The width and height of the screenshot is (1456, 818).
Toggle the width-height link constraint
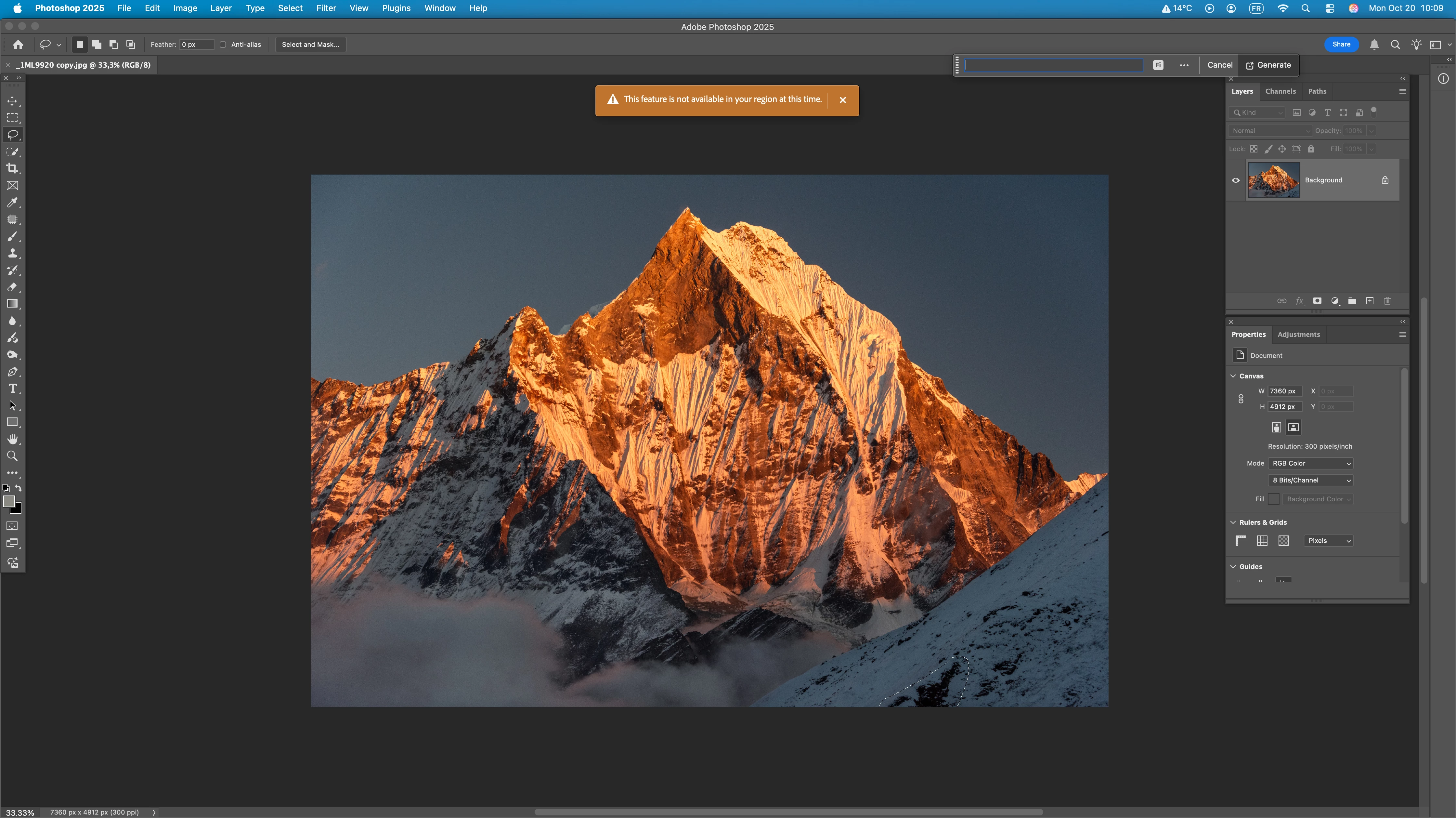click(x=1241, y=399)
